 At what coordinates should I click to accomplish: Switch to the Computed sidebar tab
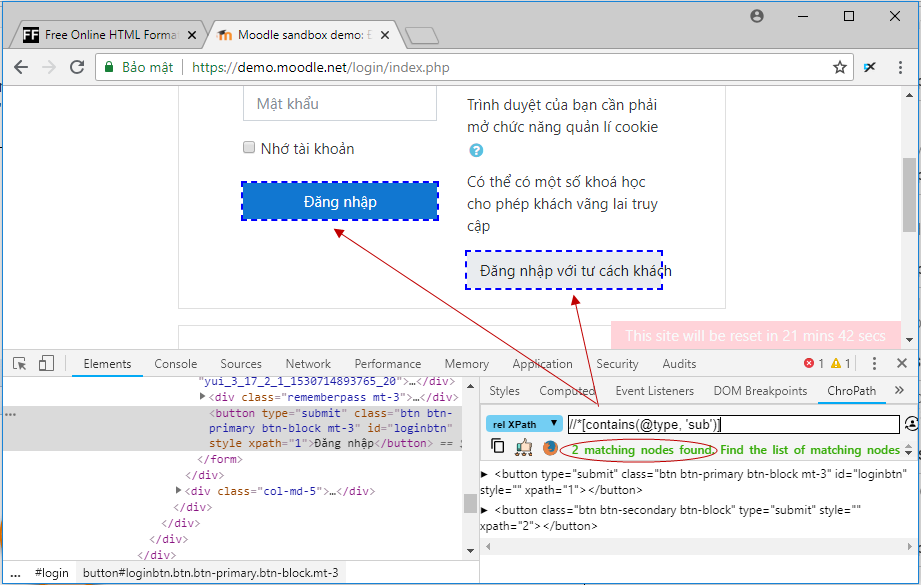coord(567,391)
